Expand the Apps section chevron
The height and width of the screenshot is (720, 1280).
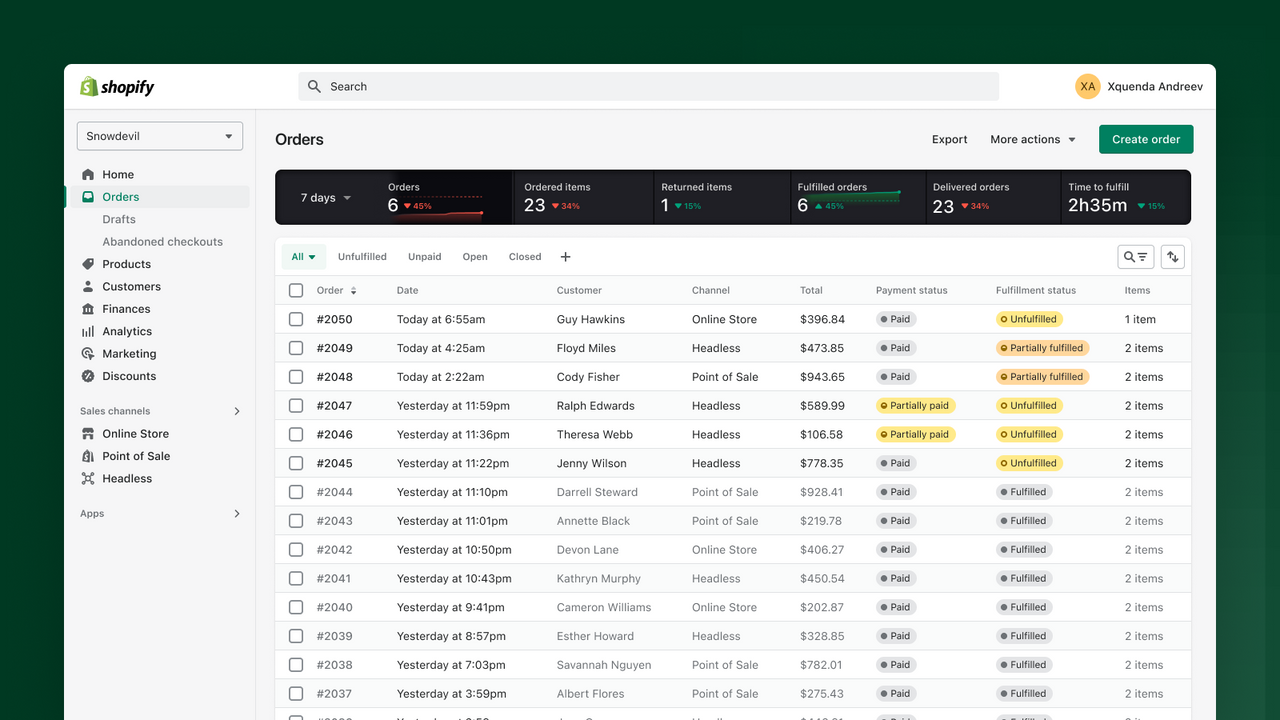click(x=237, y=514)
